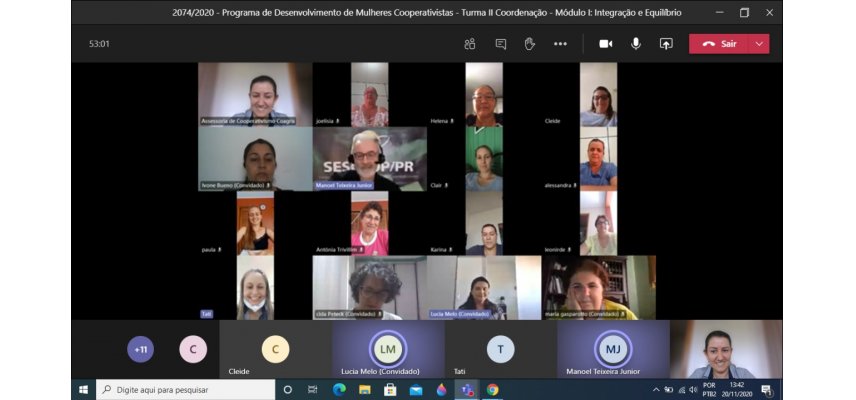
Task: Open the network status tray icon
Action: 681,390
